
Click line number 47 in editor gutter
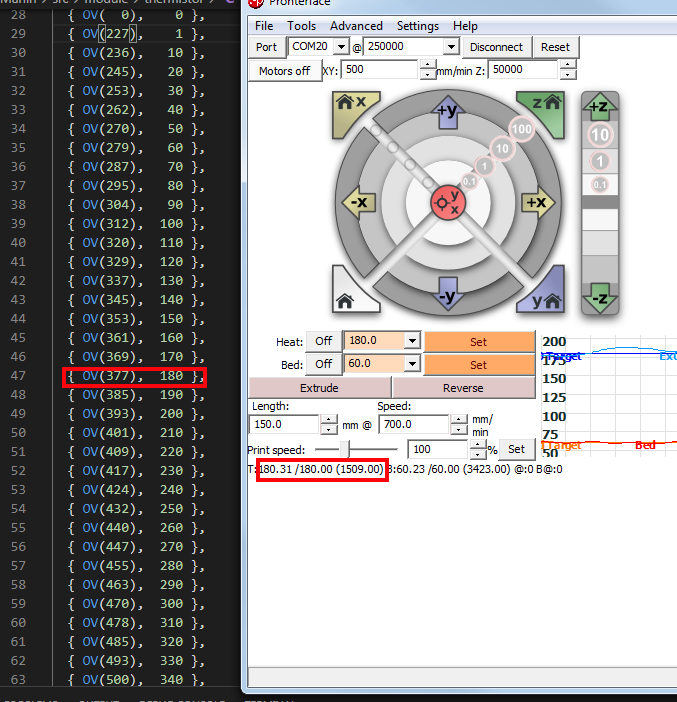click(x=18, y=376)
